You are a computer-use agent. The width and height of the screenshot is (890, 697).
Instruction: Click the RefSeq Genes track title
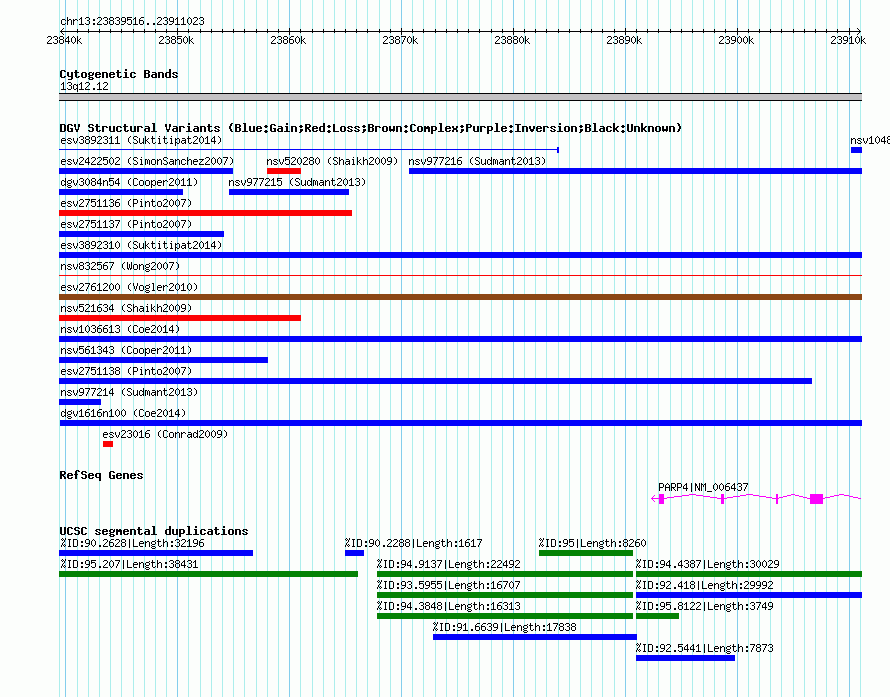(x=101, y=475)
